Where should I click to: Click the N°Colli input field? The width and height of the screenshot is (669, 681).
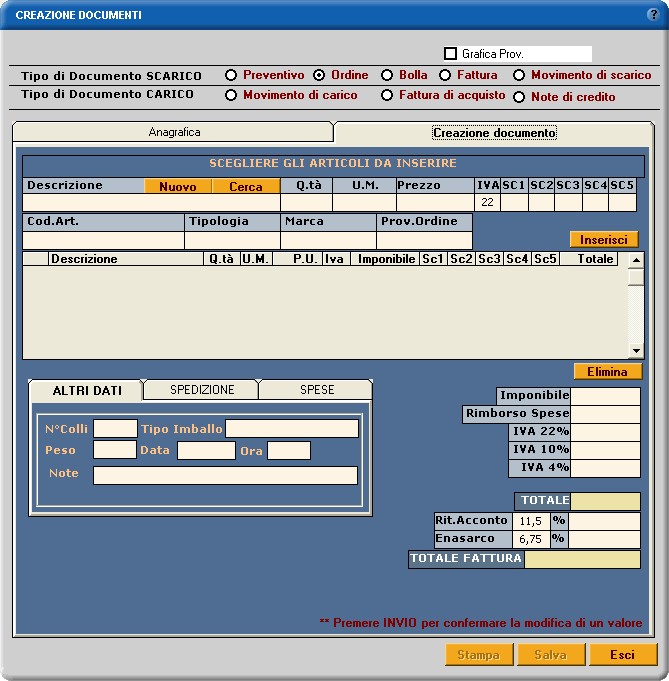tap(115, 429)
